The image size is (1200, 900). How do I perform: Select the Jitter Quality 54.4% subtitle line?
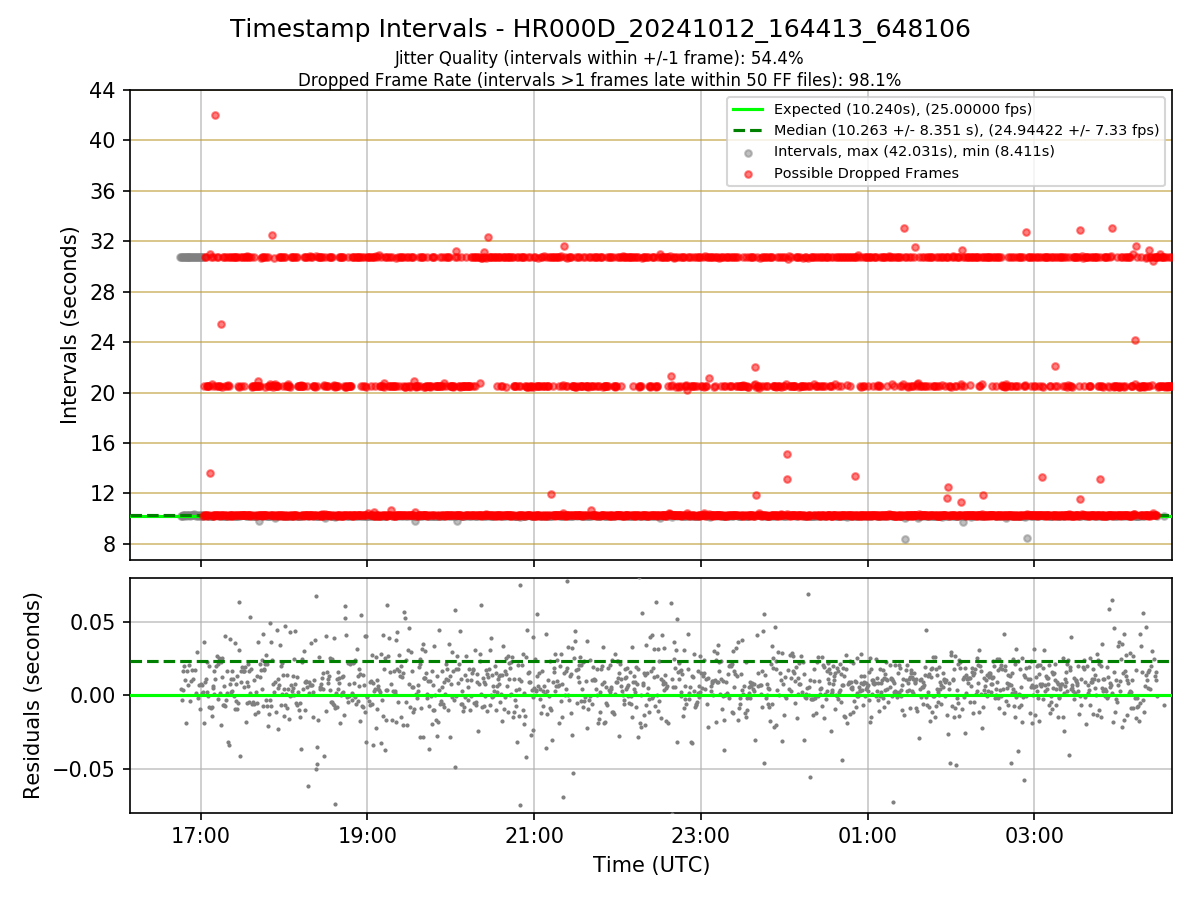pyautogui.click(x=598, y=58)
